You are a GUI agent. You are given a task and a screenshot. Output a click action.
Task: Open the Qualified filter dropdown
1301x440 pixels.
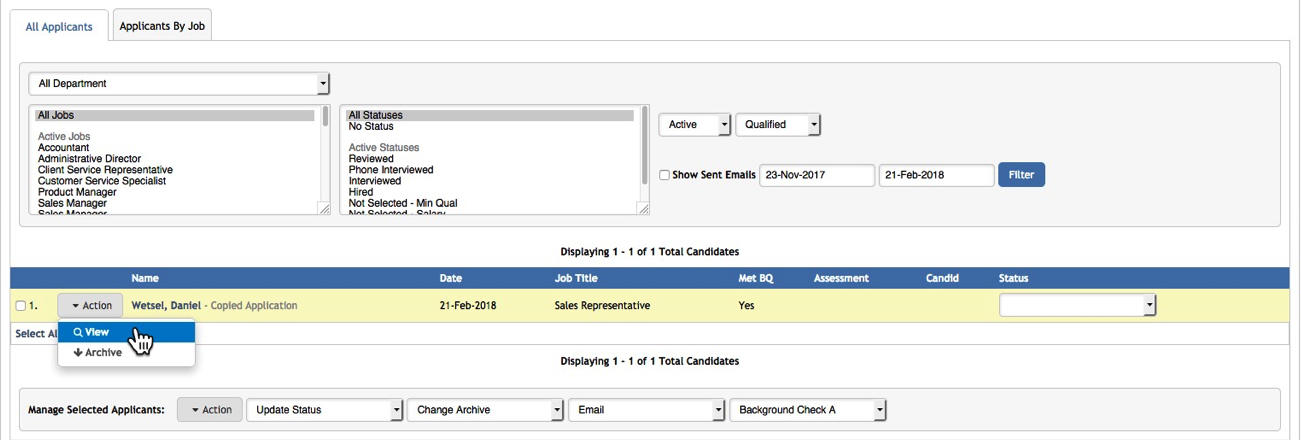pos(777,125)
